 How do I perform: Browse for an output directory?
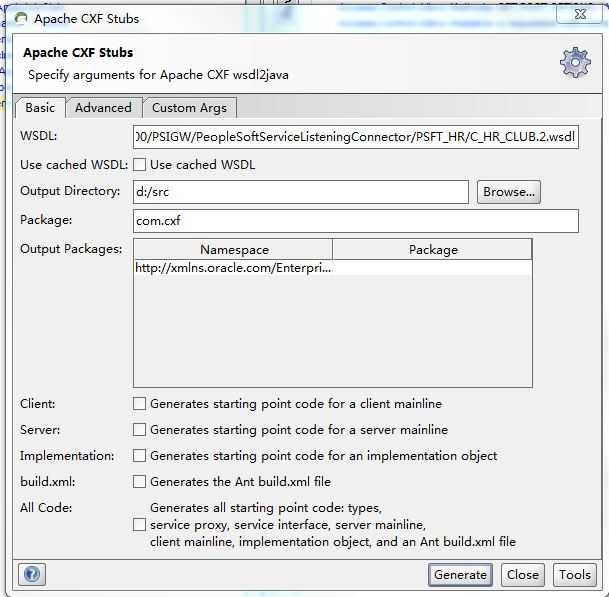click(x=509, y=192)
